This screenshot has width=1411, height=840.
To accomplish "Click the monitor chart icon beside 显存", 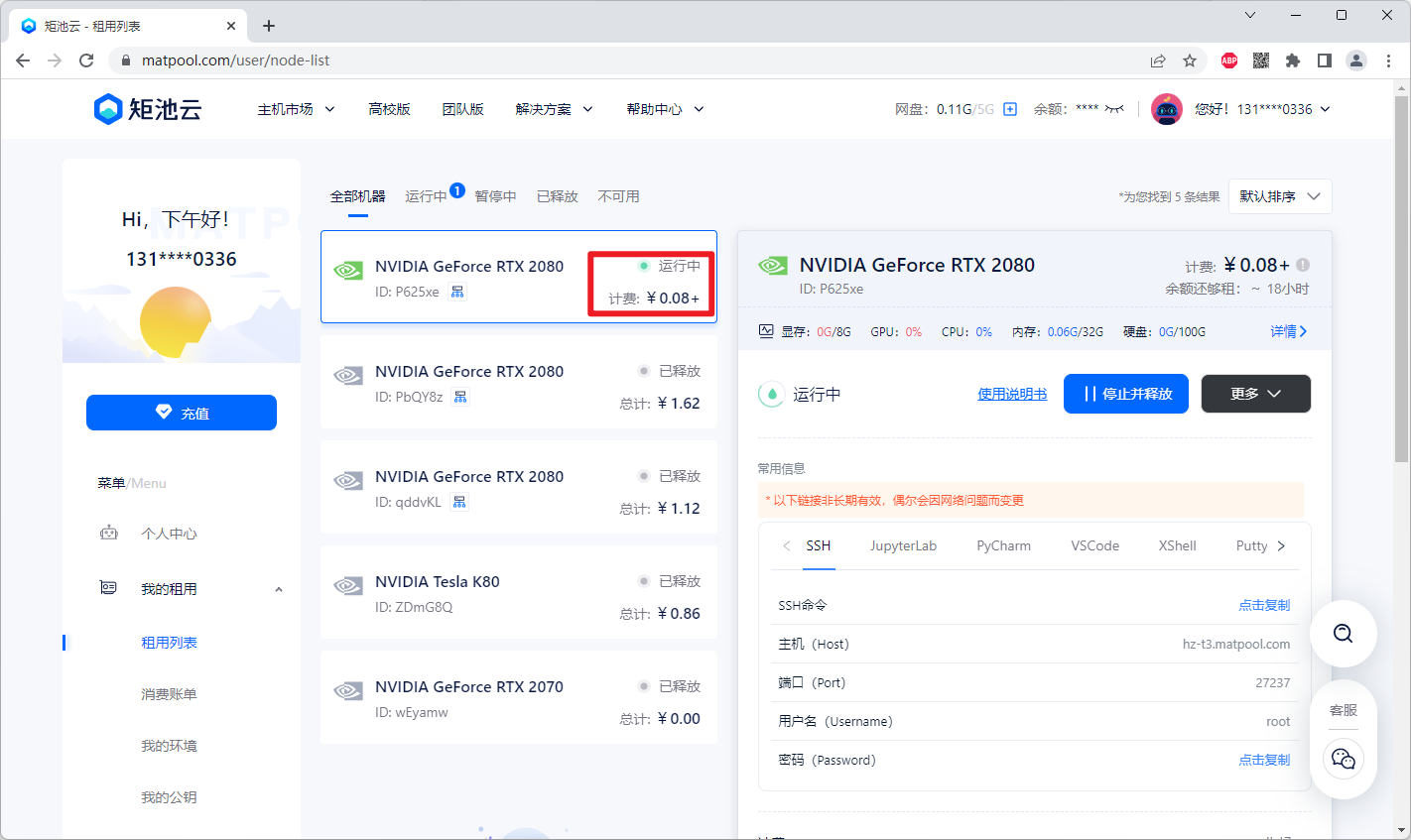I will pos(766,331).
